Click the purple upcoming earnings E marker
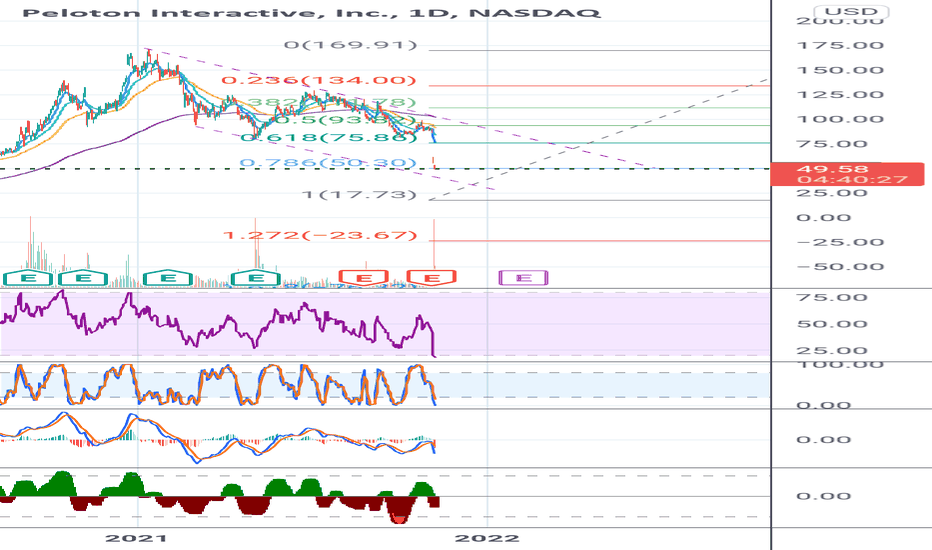Viewport: 932px width, 550px height. tap(524, 278)
